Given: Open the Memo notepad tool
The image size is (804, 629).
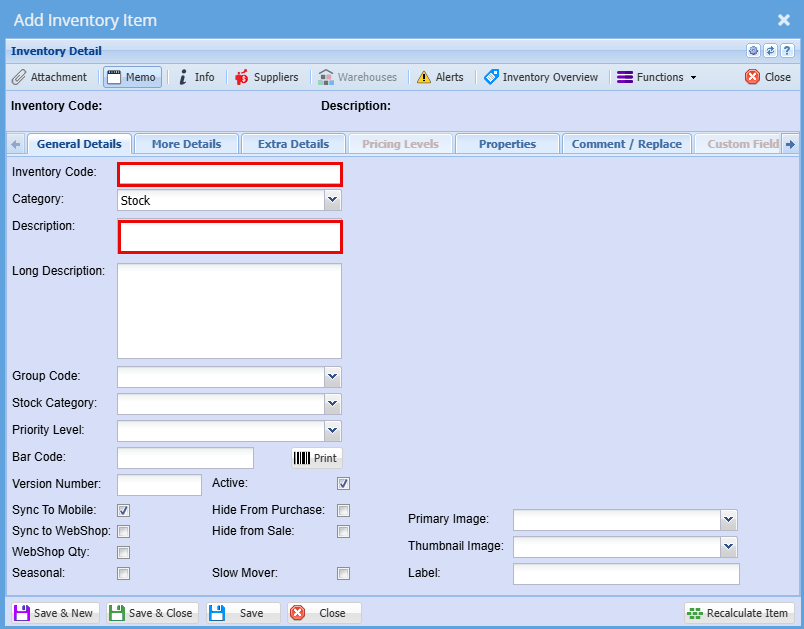Looking at the screenshot, I should click(132, 77).
